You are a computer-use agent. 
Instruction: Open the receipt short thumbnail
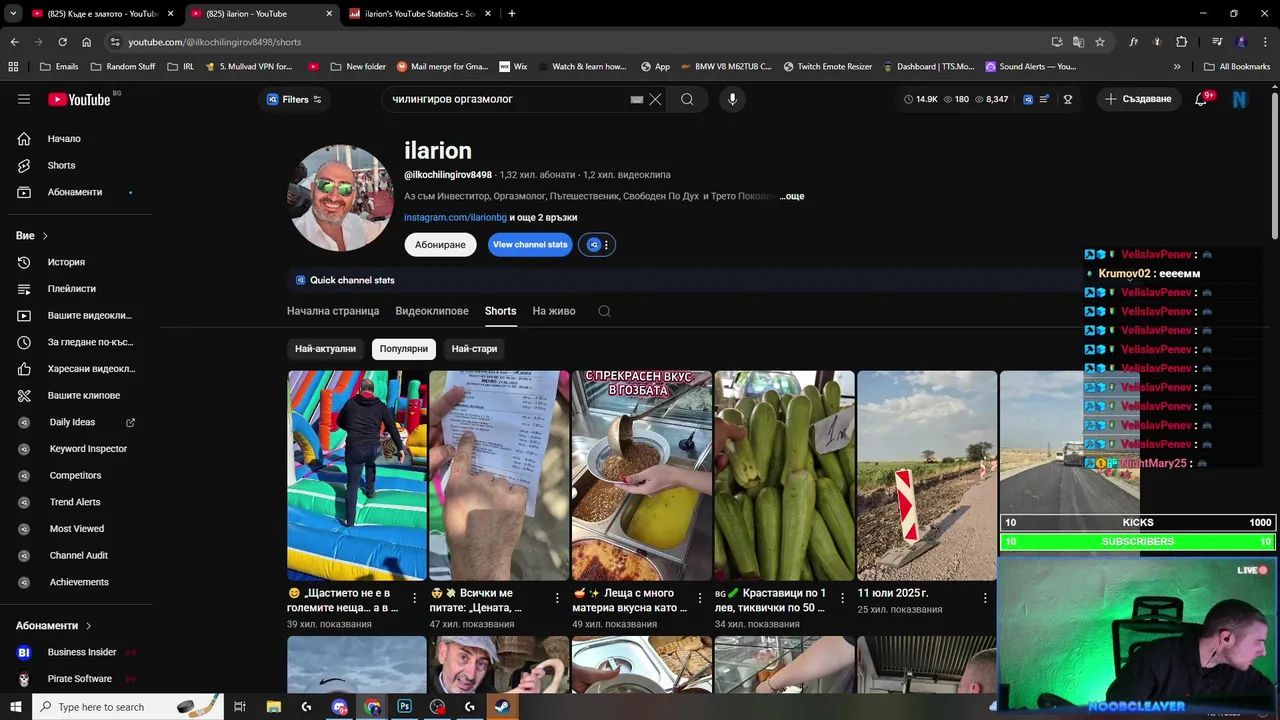click(x=499, y=476)
